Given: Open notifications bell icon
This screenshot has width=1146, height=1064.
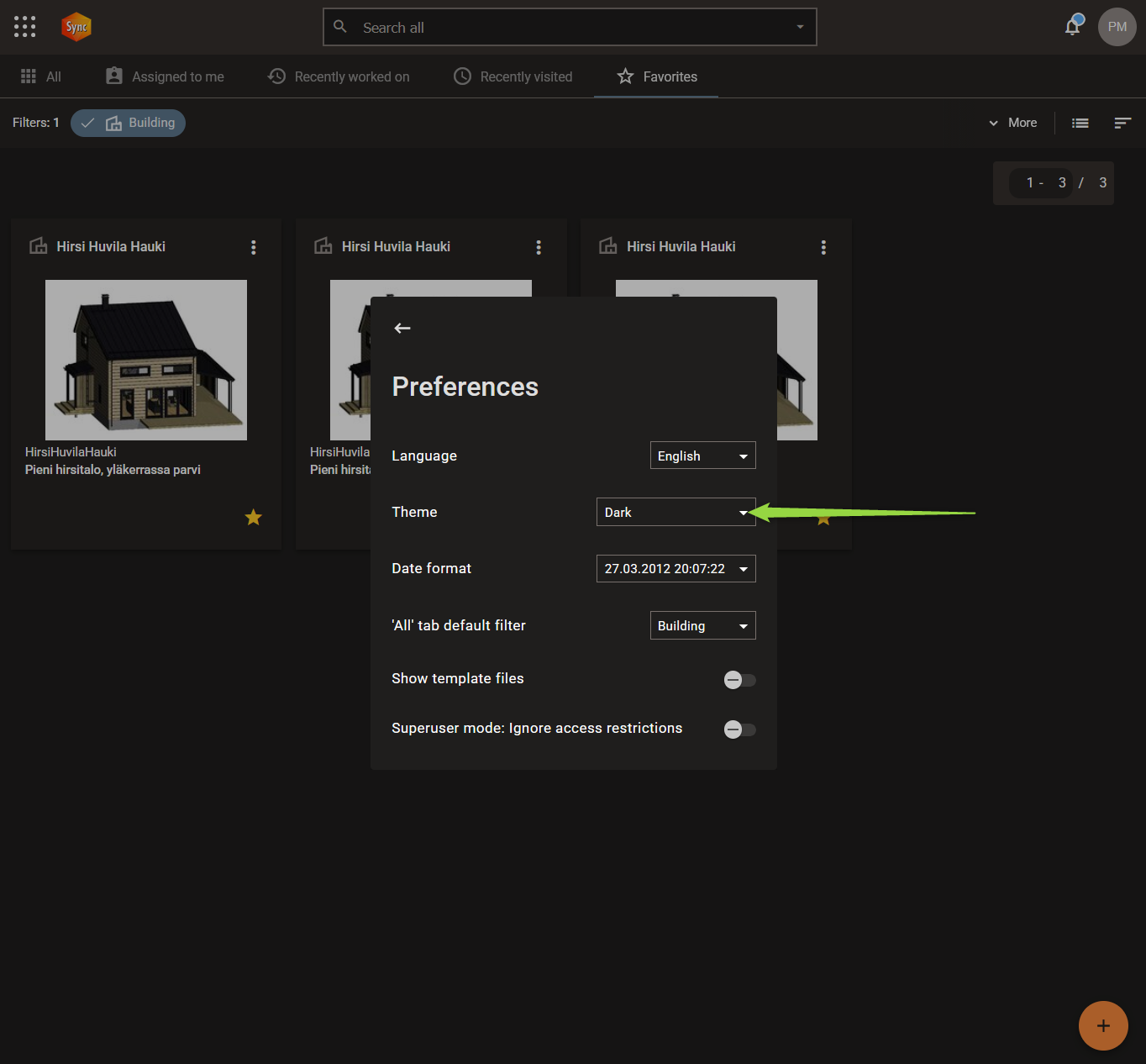Looking at the screenshot, I should [1073, 26].
